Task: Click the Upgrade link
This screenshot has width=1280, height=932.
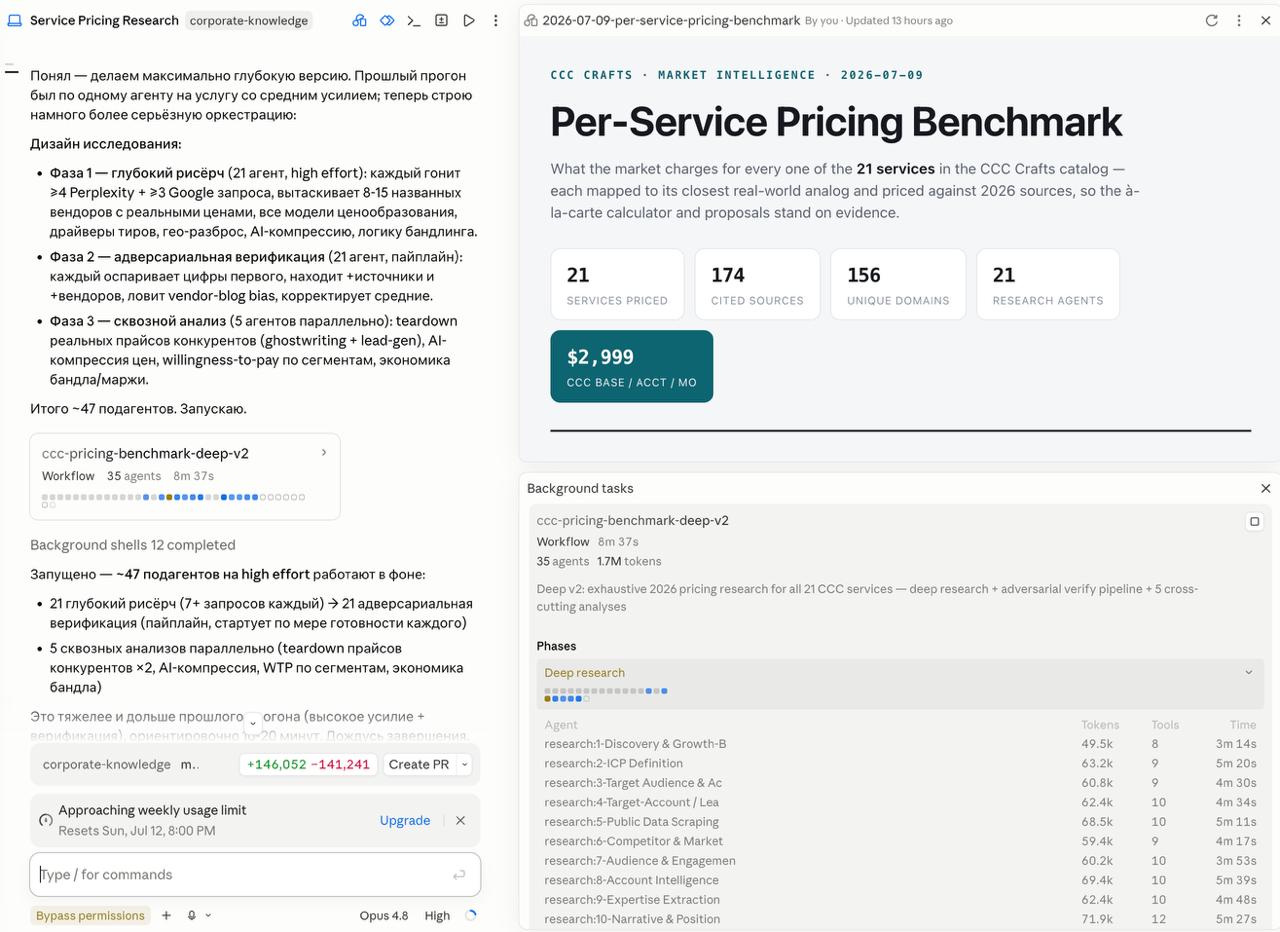Action: click(405, 820)
